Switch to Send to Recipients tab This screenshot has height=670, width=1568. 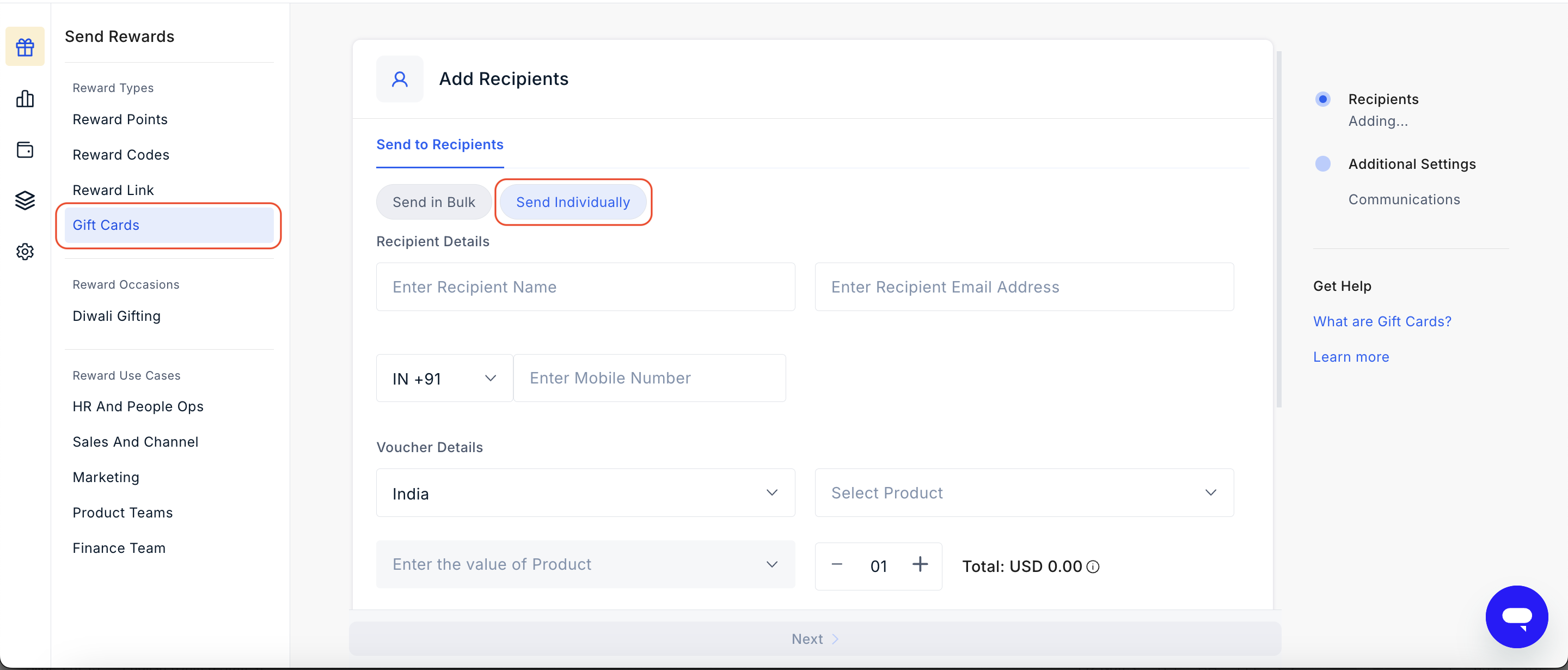439,145
